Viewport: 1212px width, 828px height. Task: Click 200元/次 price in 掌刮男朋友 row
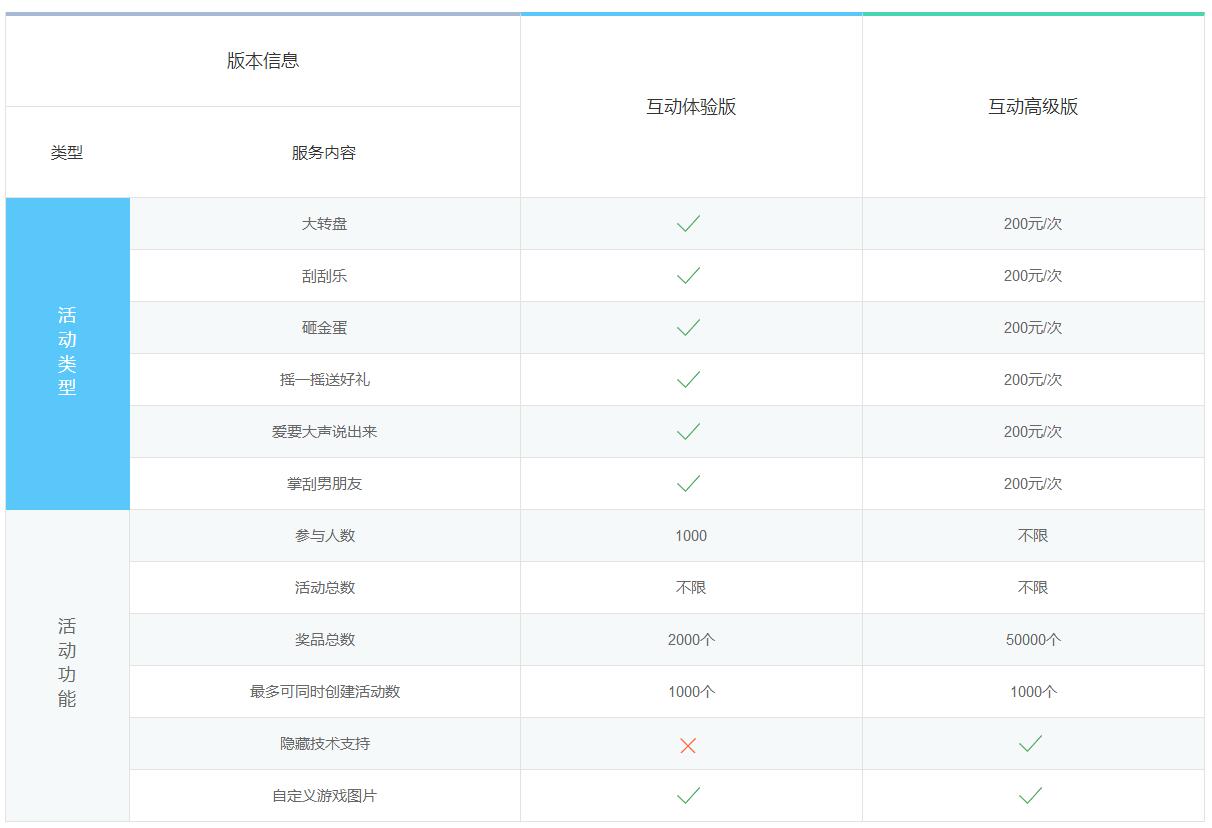click(x=1033, y=484)
